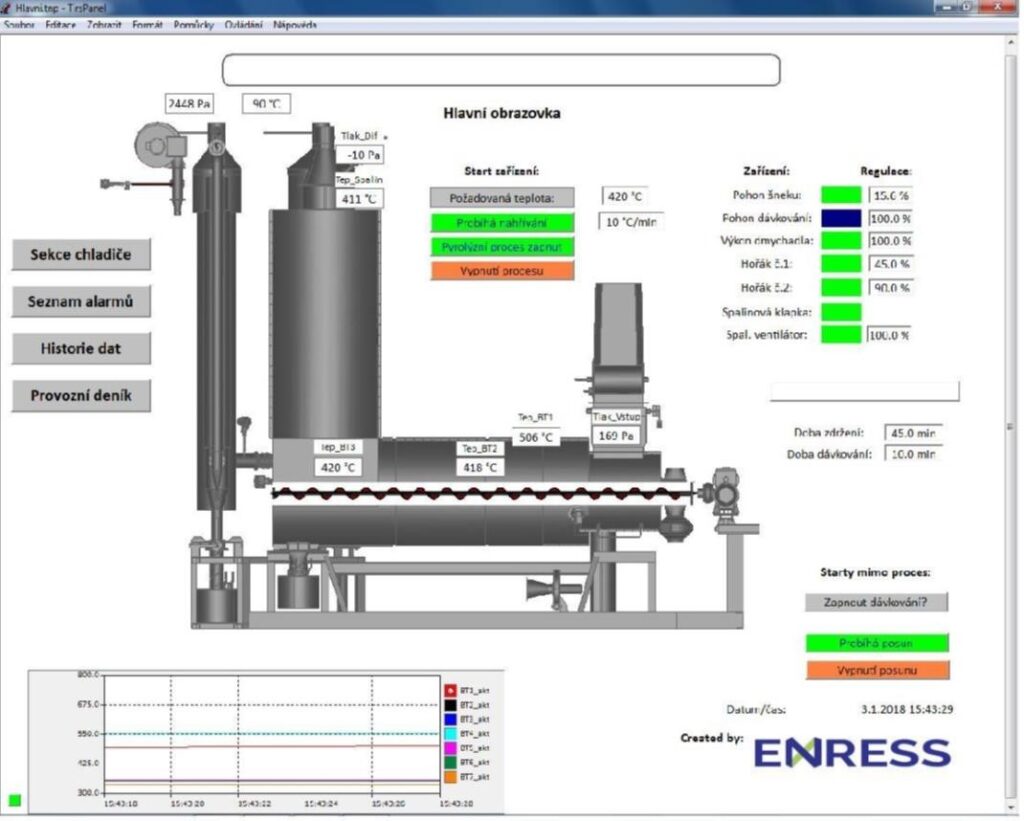Select 90 °C temperature value box

pos(266,103)
